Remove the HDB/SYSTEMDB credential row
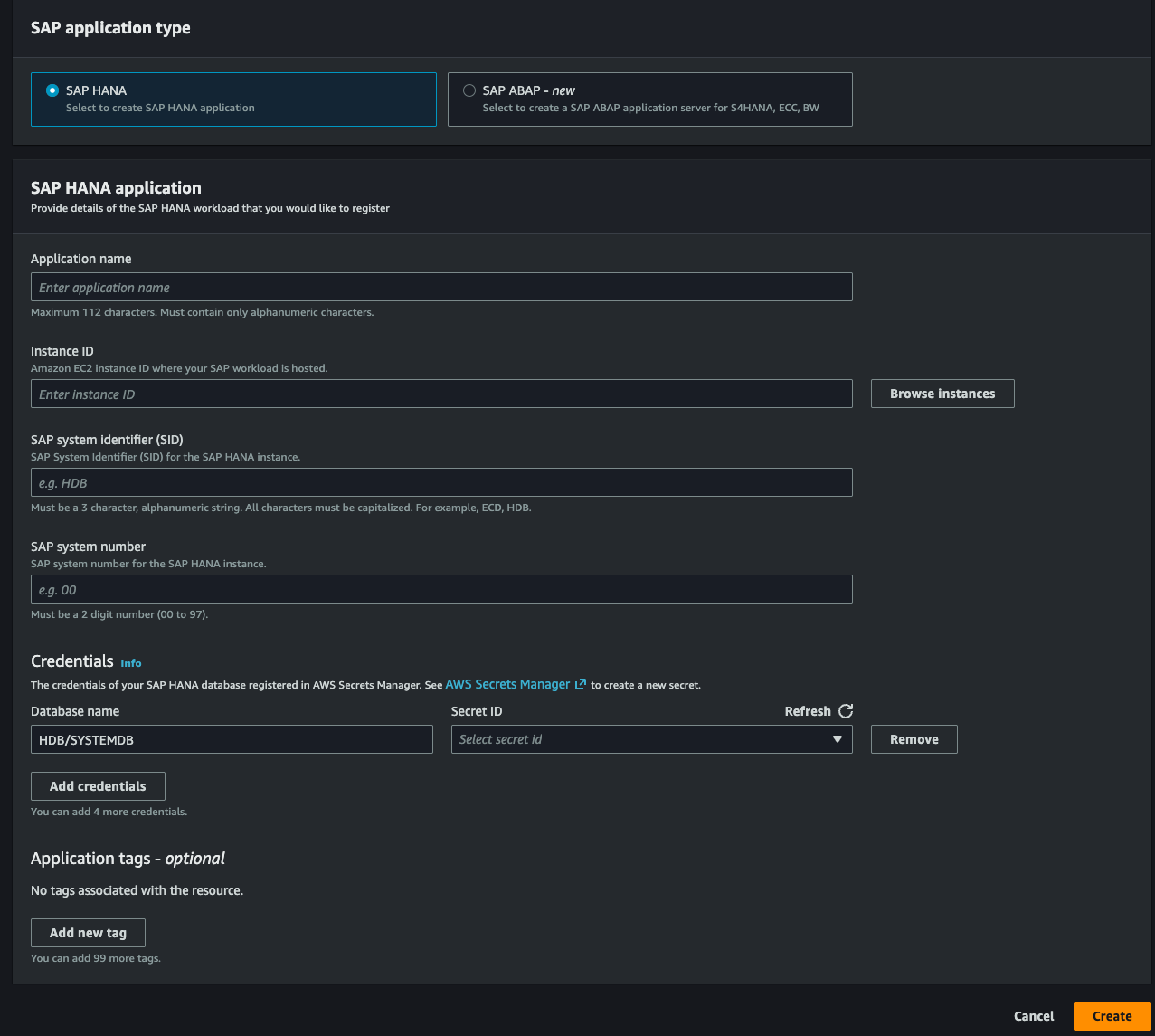The width and height of the screenshot is (1155, 1036). tap(914, 739)
